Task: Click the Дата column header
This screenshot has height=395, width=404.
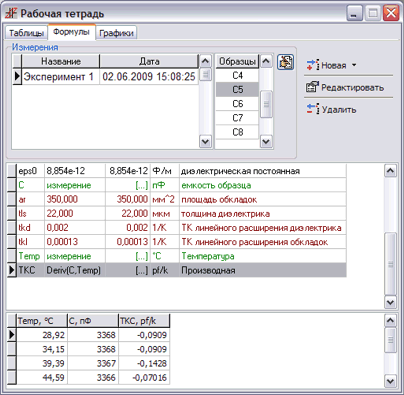Action: click(x=149, y=61)
